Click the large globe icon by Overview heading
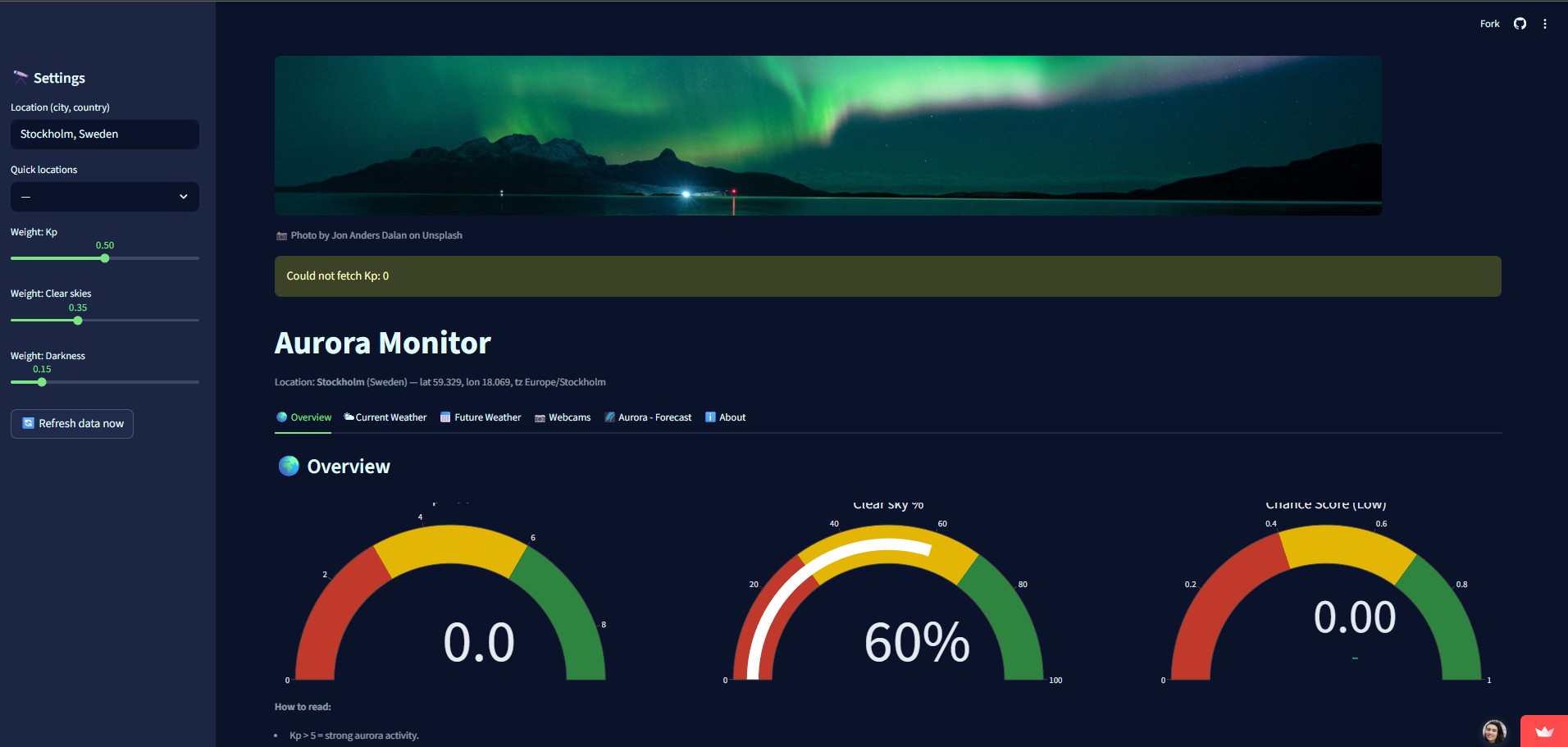 click(x=289, y=466)
